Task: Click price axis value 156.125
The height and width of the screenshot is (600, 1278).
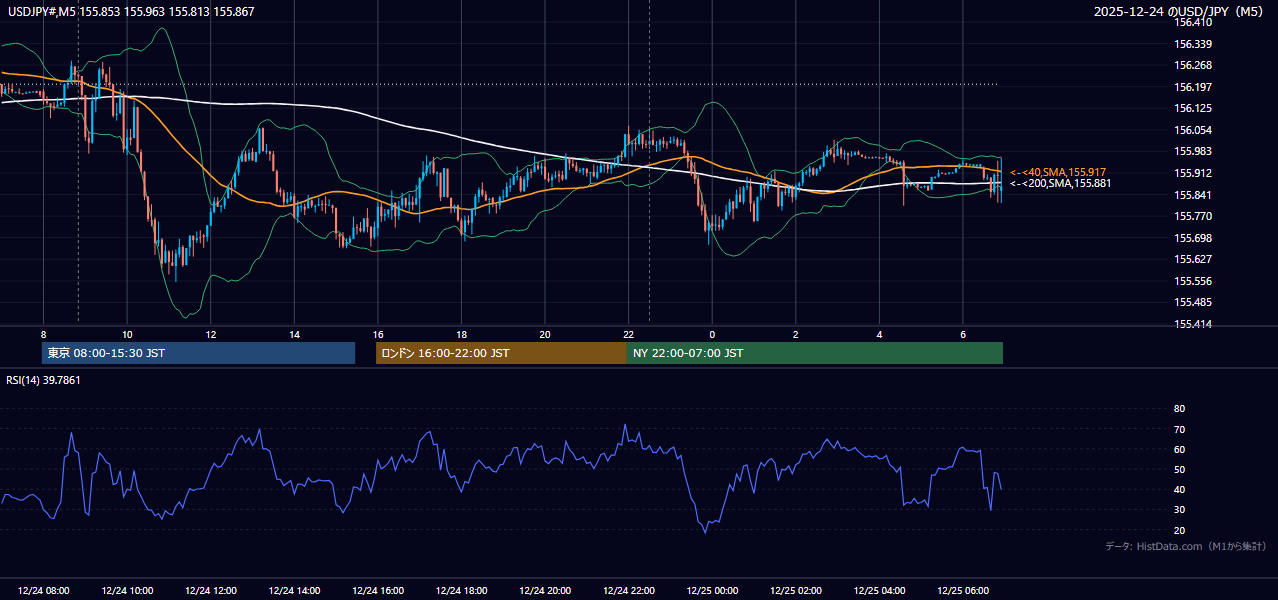Action: tap(1194, 108)
